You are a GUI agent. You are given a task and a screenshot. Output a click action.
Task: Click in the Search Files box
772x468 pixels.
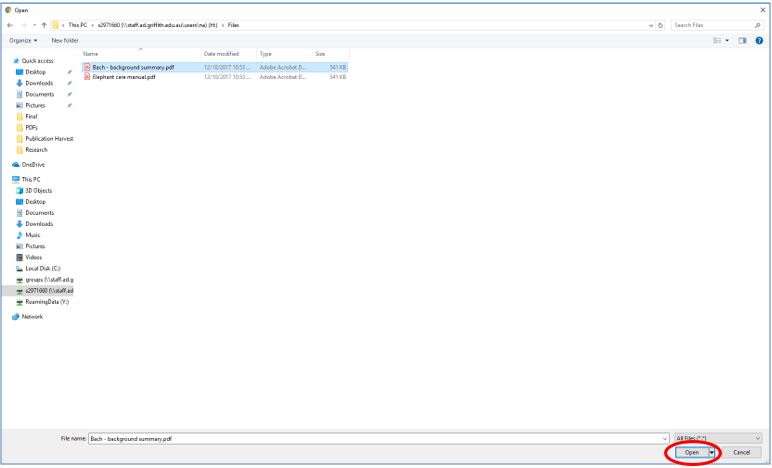pyautogui.click(x=712, y=24)
